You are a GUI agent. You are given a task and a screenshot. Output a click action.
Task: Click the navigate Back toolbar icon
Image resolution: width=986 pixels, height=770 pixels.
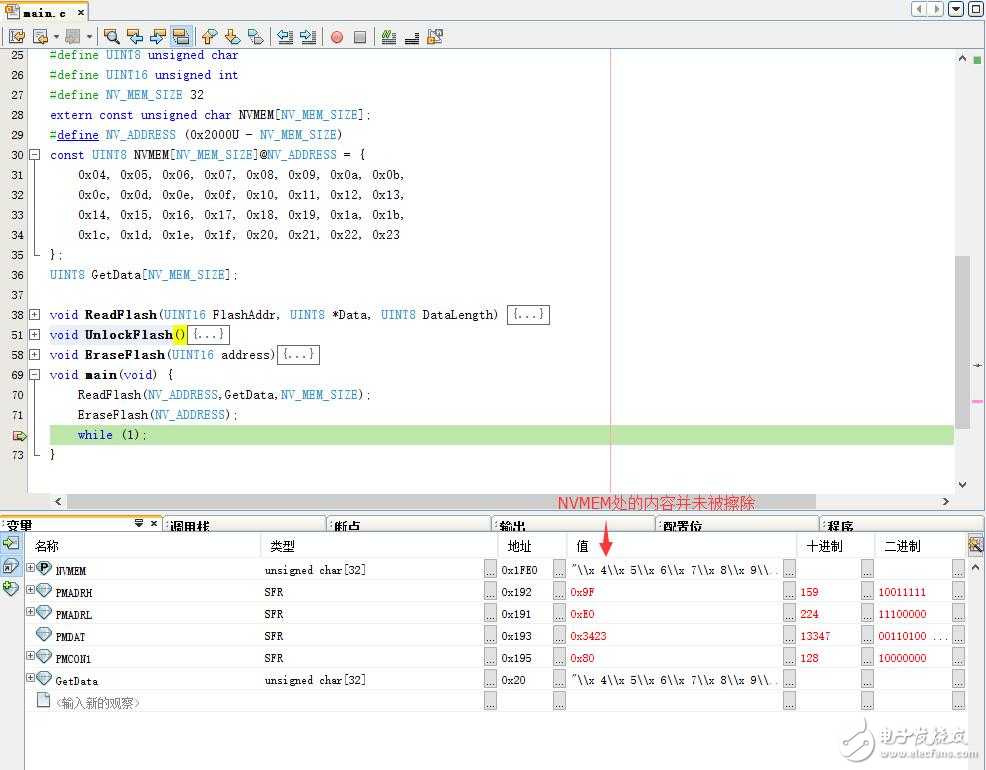41,37
